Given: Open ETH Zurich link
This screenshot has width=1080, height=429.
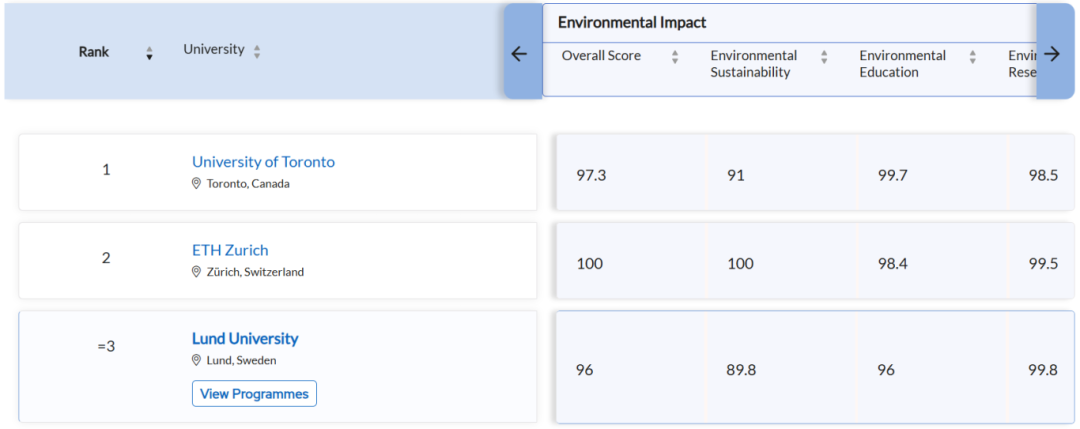Looking at the screenshot, I should click(x=230, y=250).
